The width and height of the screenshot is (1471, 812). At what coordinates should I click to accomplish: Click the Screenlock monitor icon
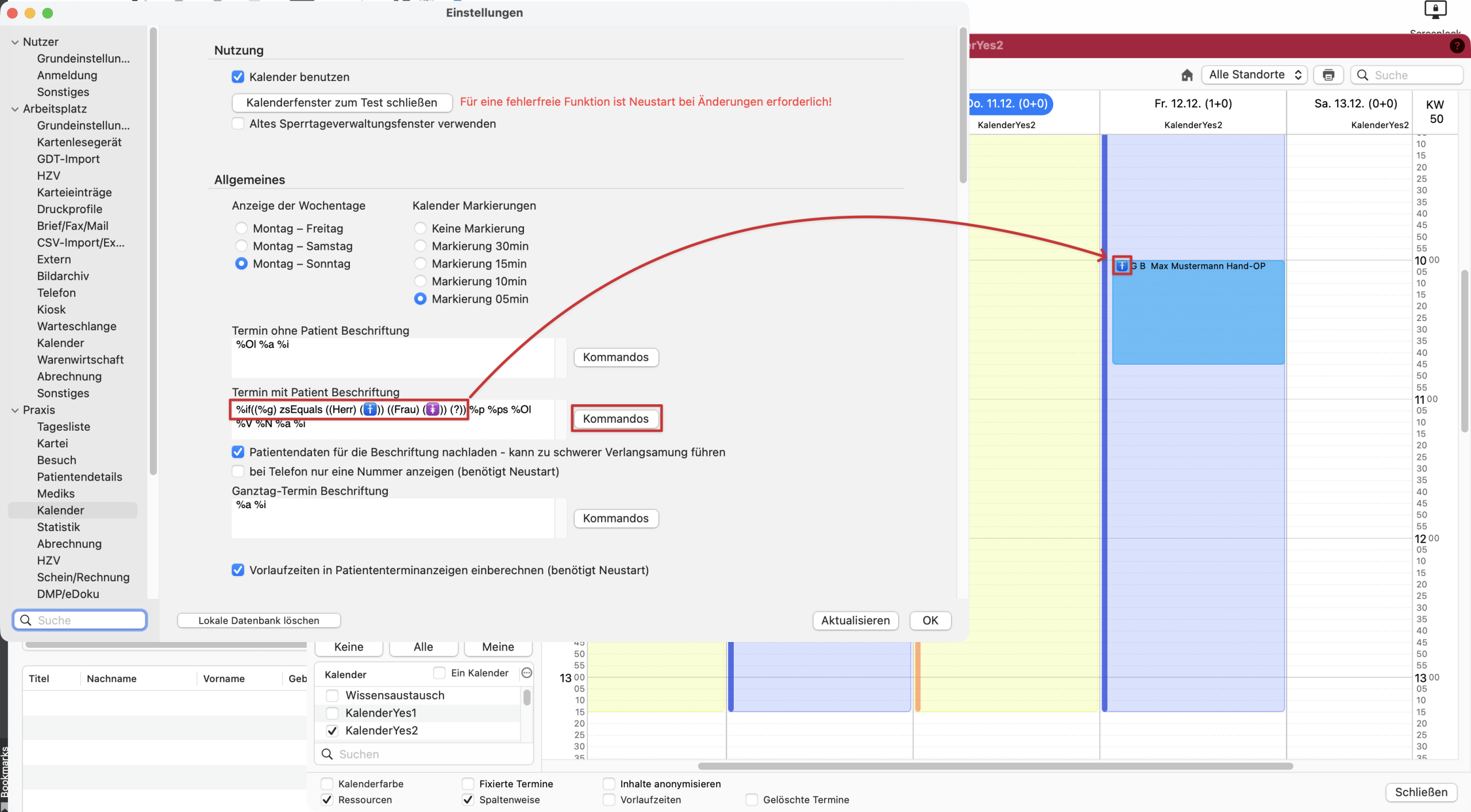point(1435,10)
